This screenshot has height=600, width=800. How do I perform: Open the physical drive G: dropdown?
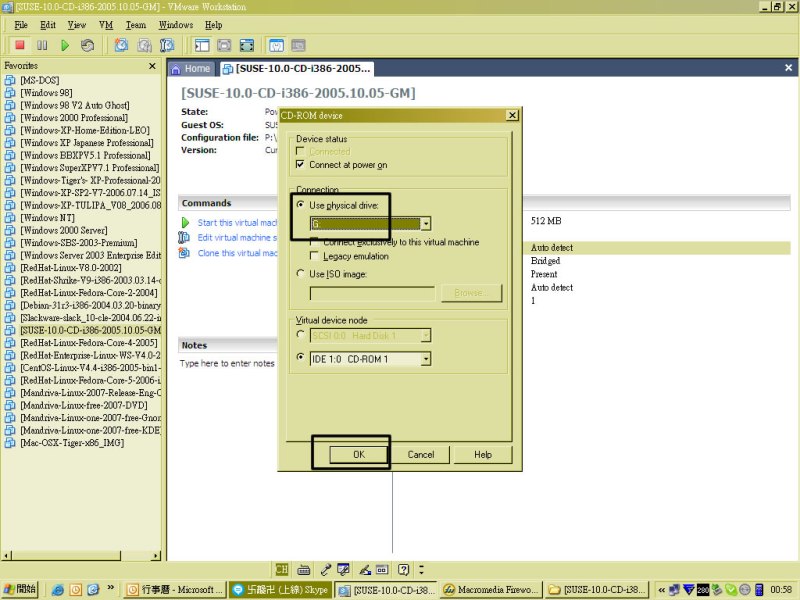tap(426, 223)
